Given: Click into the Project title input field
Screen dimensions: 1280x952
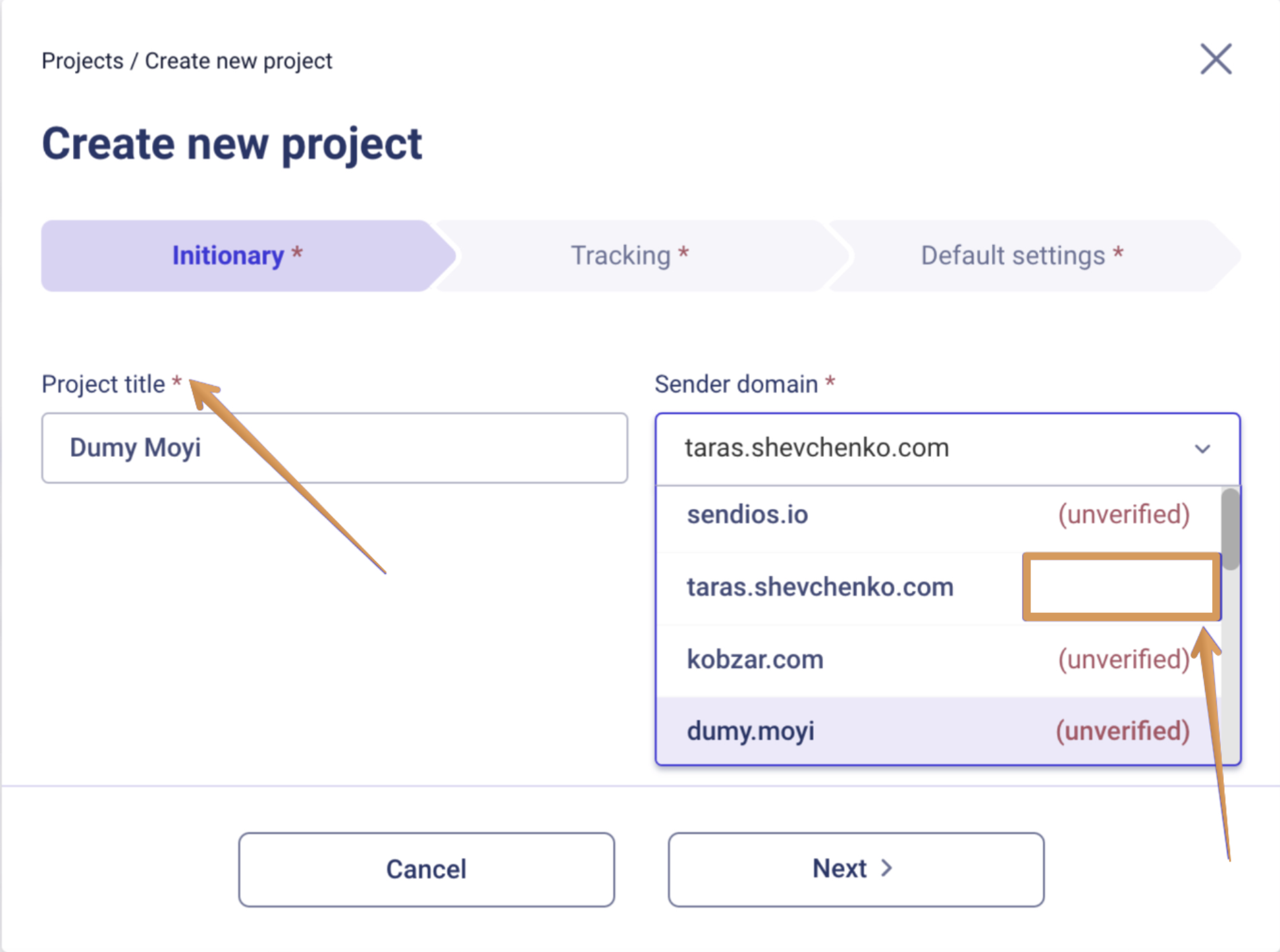Looking at the screenshot, I should (x=334, y=448).
